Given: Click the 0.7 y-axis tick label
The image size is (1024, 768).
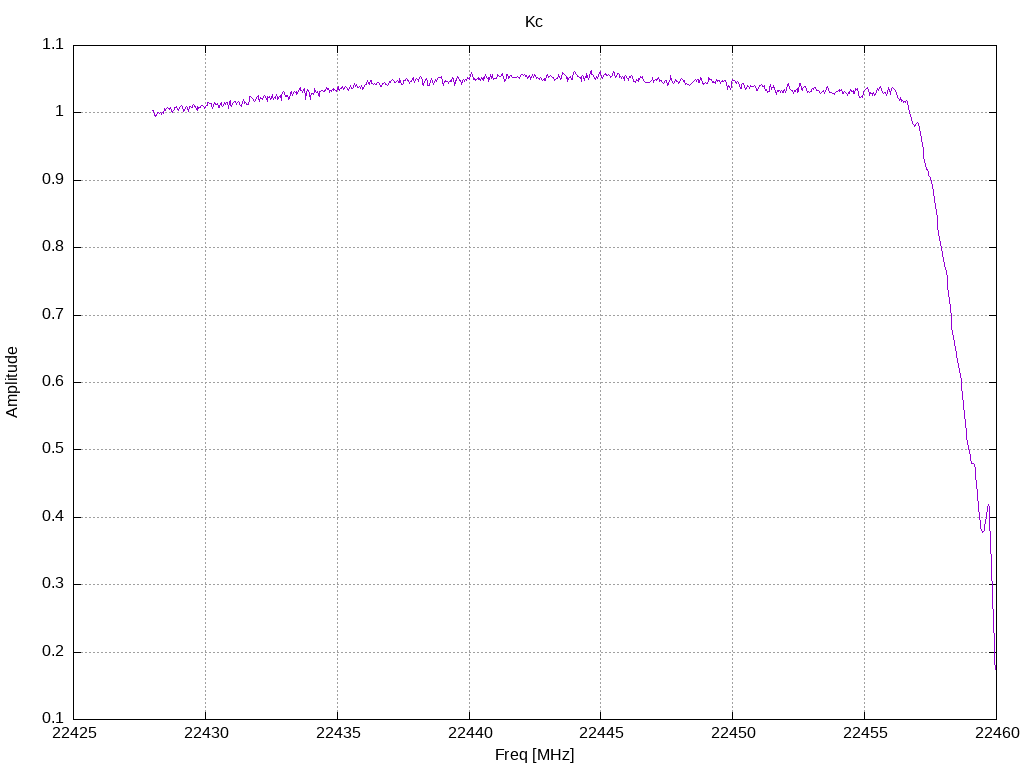Looking at the screenshot, I should [x=53, y=315].
